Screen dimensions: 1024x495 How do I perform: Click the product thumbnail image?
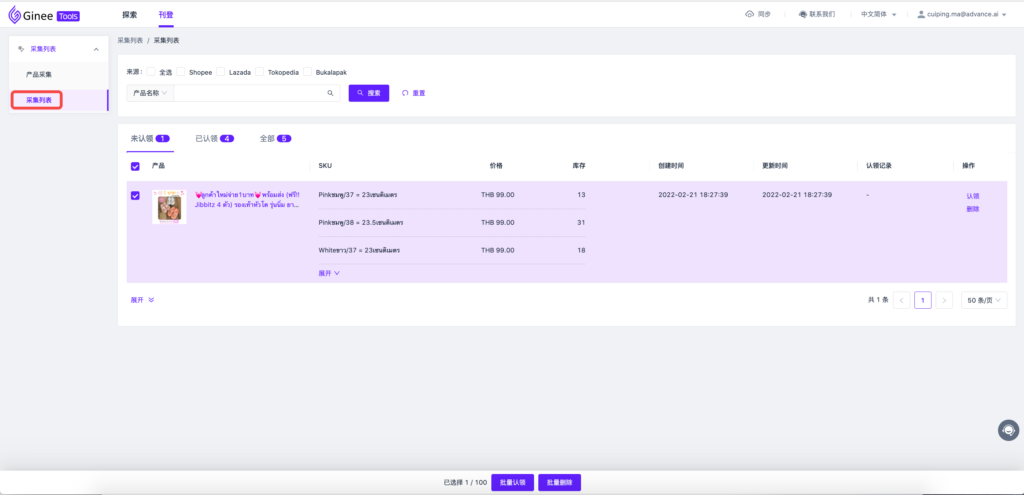169,207
